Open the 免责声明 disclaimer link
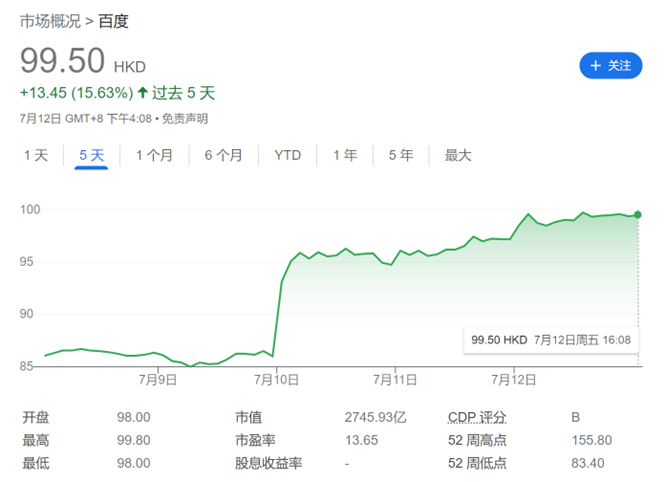The width and height of the screenshot is (665, 482). point(185,118)
